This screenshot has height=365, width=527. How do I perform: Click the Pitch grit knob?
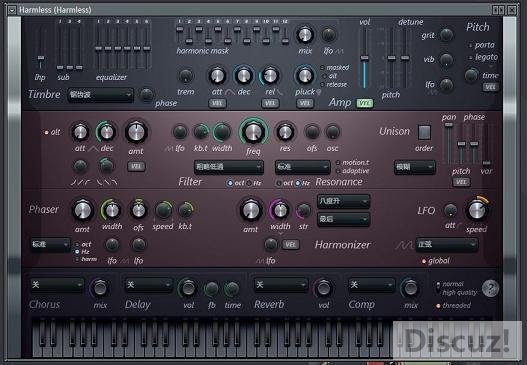(x=446, y=35)
